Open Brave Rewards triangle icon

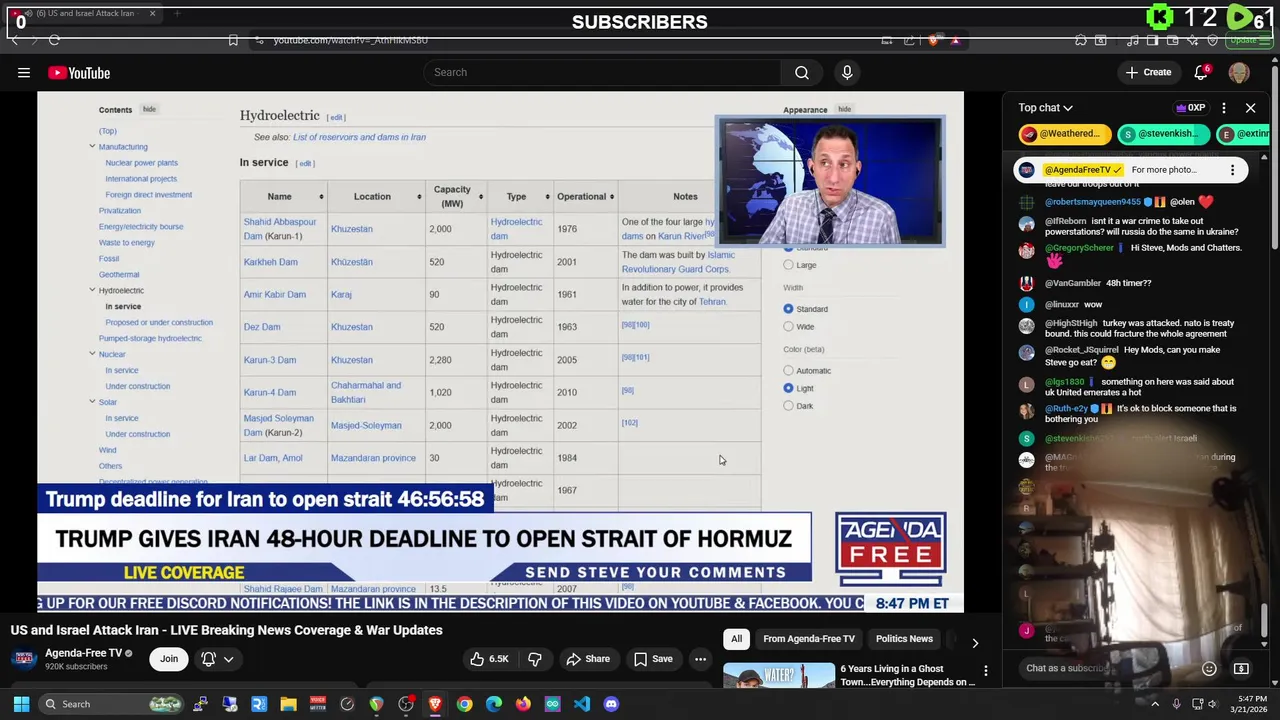coord(956,40)
